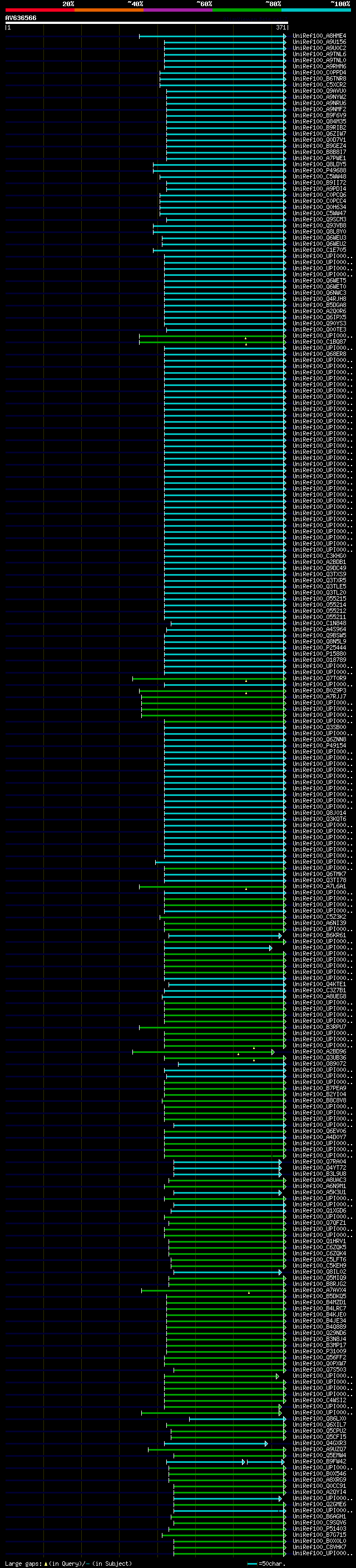Select the purple ~60% identity legend segment

point(177,10)
